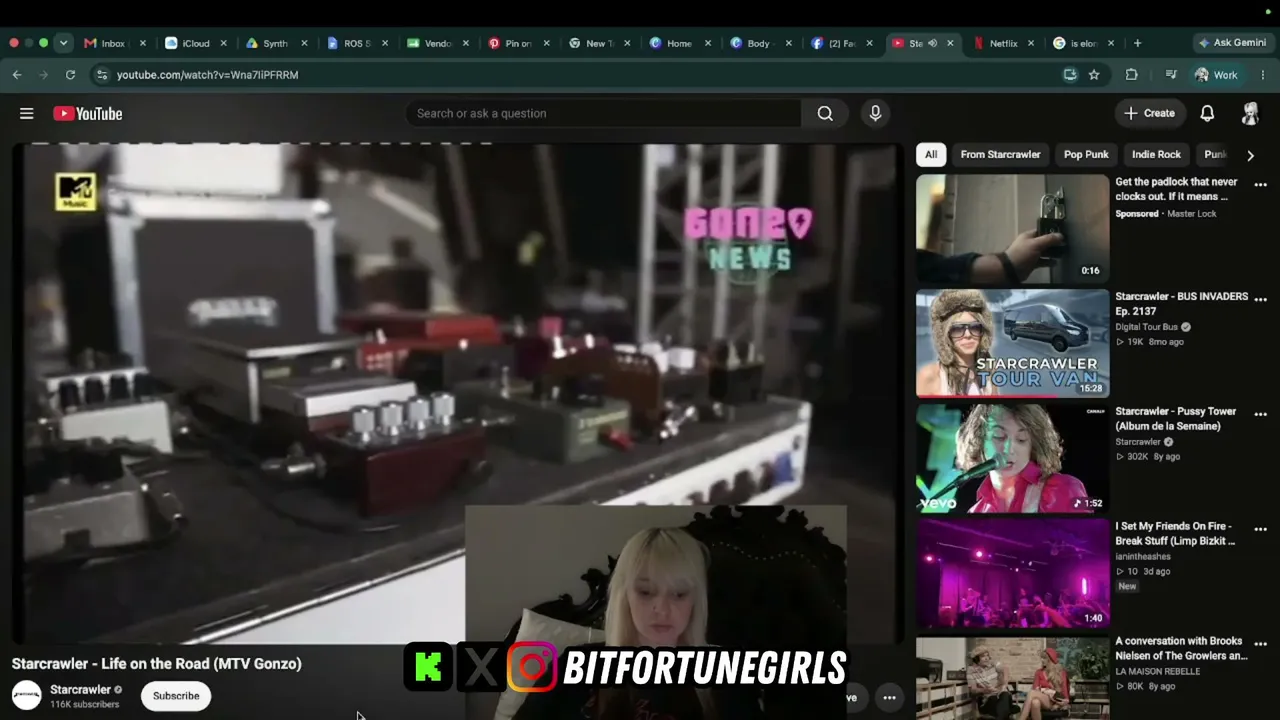Viewport: 1280px width, 720px height.
Task: Open the tab search dropdown chevron
Action: [63, 43]
